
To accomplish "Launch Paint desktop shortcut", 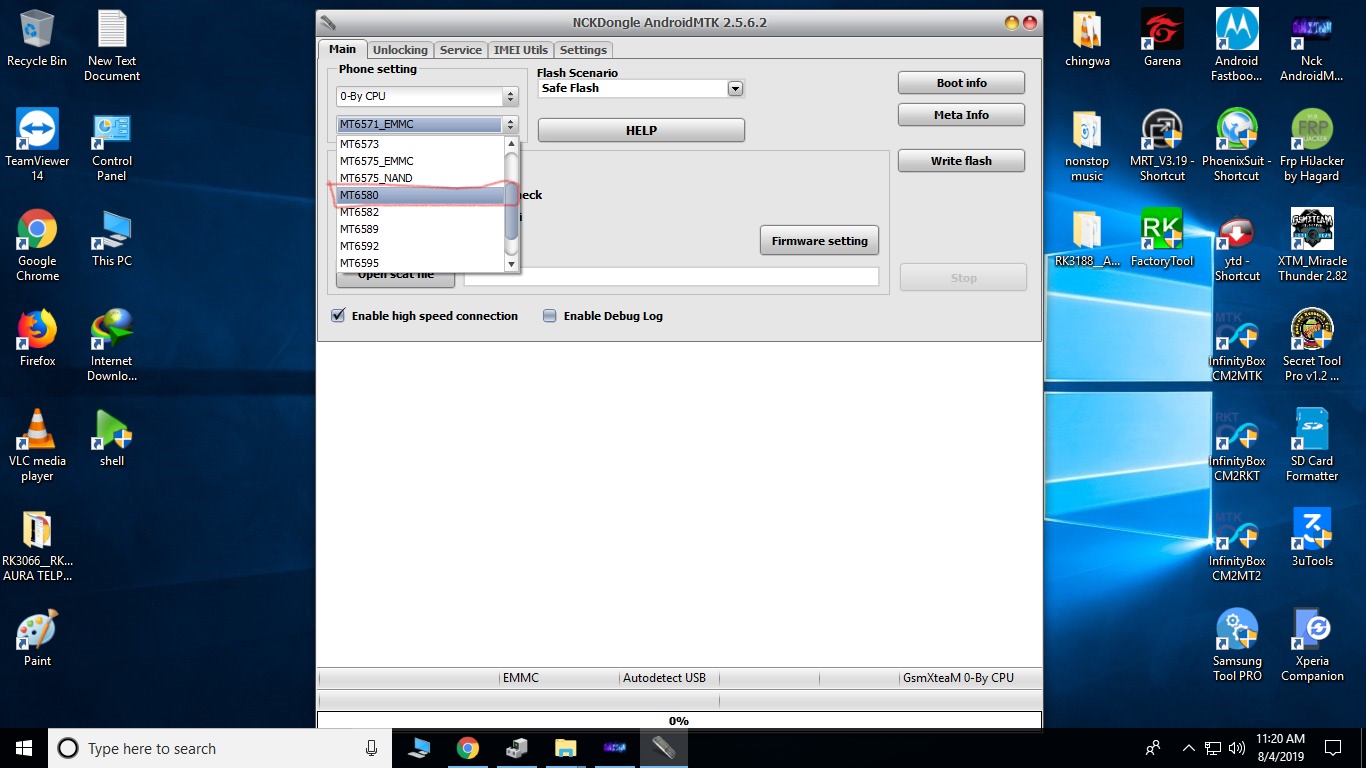I will pyautogui.click(x=37, y=638).
